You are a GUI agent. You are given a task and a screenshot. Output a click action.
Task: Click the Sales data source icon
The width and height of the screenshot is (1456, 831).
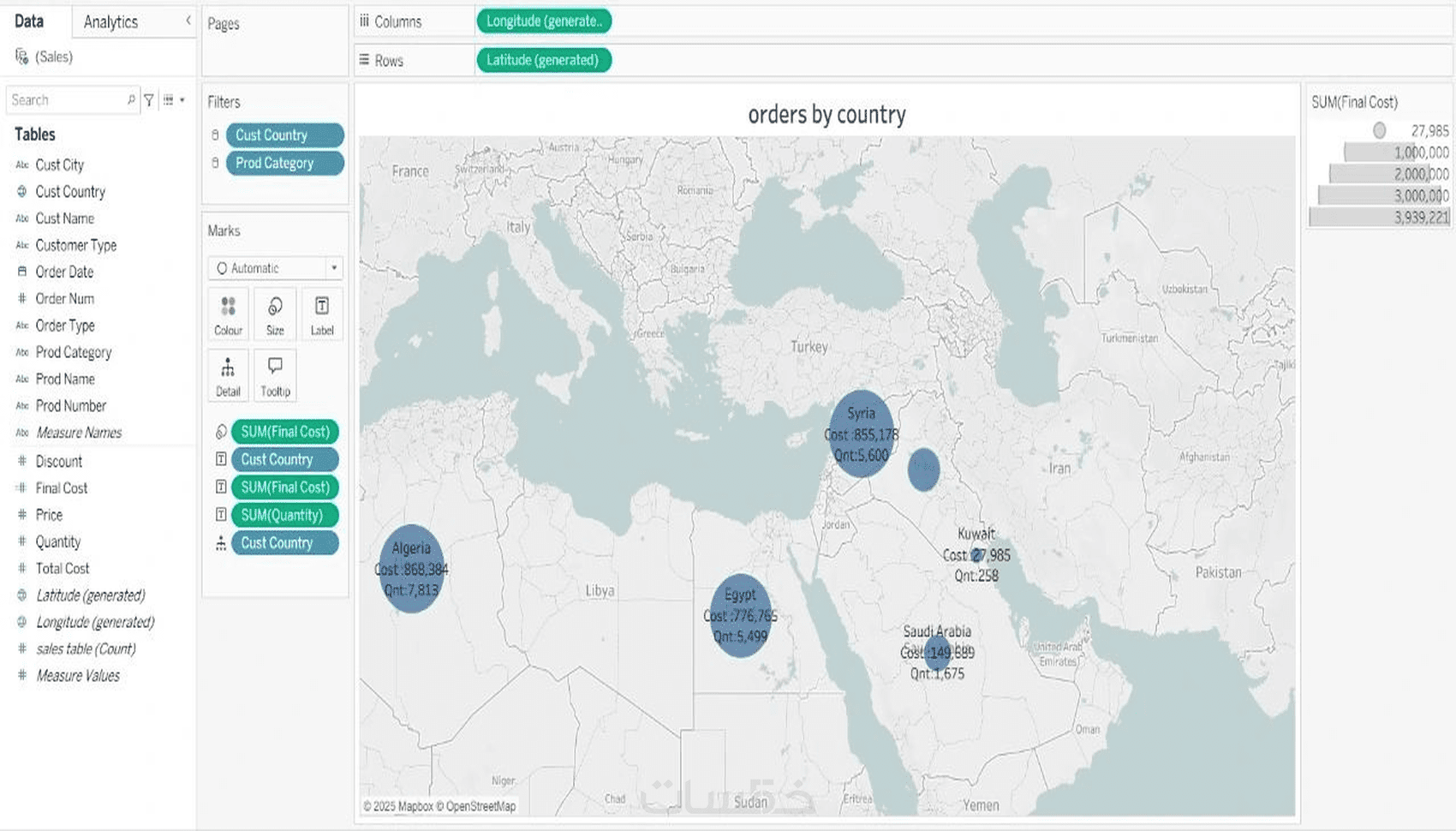[x=21, y=57]
